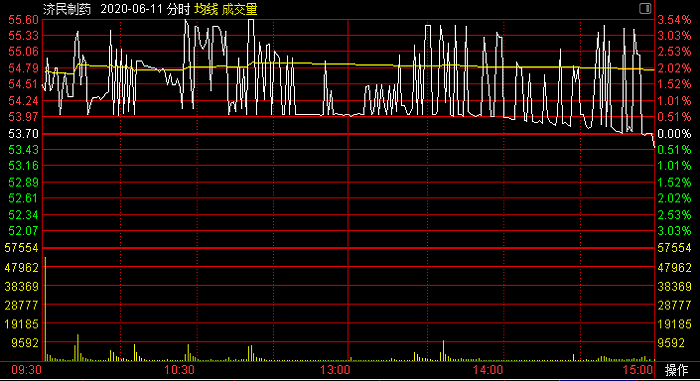Open the 操作 menu button
700x381 pixels.
pyautogui.click(x=676, y=370)
